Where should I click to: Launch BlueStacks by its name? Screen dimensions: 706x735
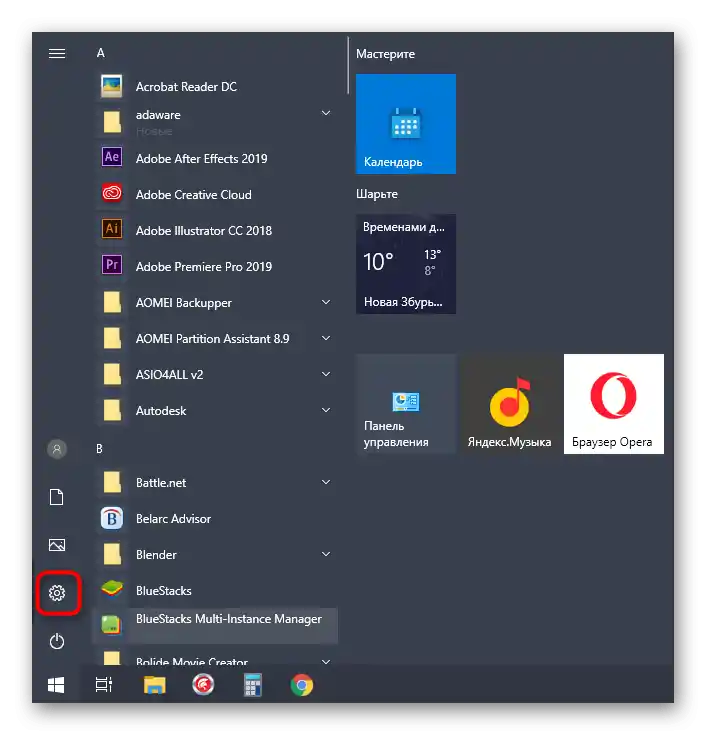[164, 591]
